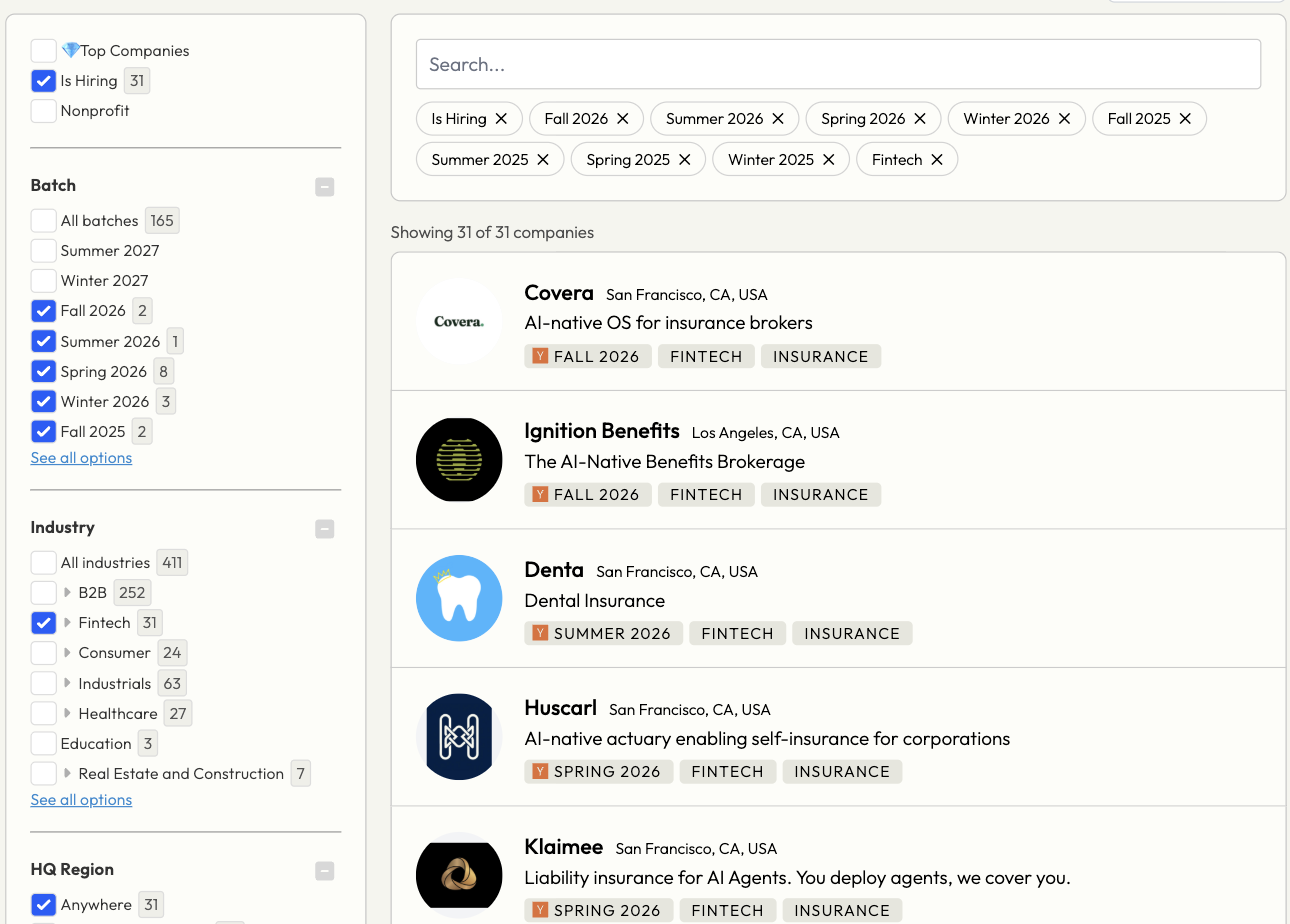Check the Real Estate and Construction checkbox
The width and height of the screenshot is (1290, 924).
pos(43,774)
